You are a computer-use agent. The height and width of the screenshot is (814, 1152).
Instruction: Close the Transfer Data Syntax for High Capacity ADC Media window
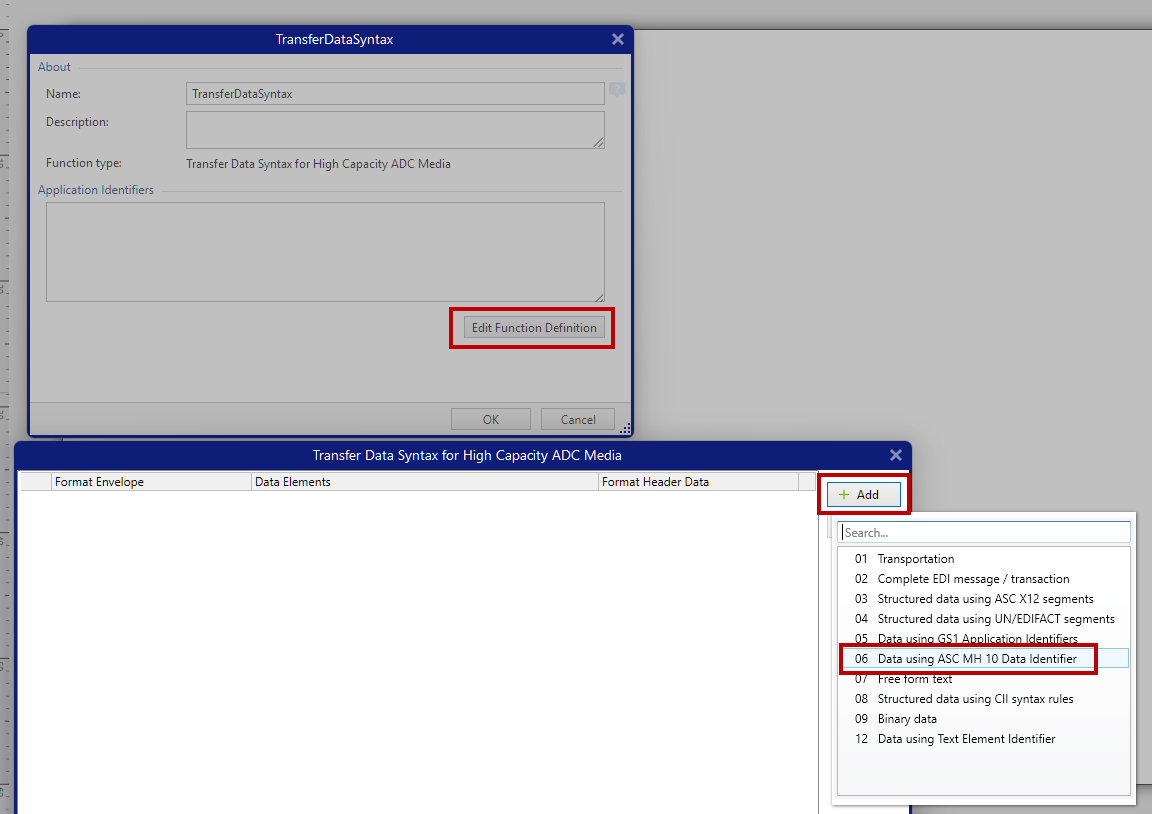(x=895, y=455)
